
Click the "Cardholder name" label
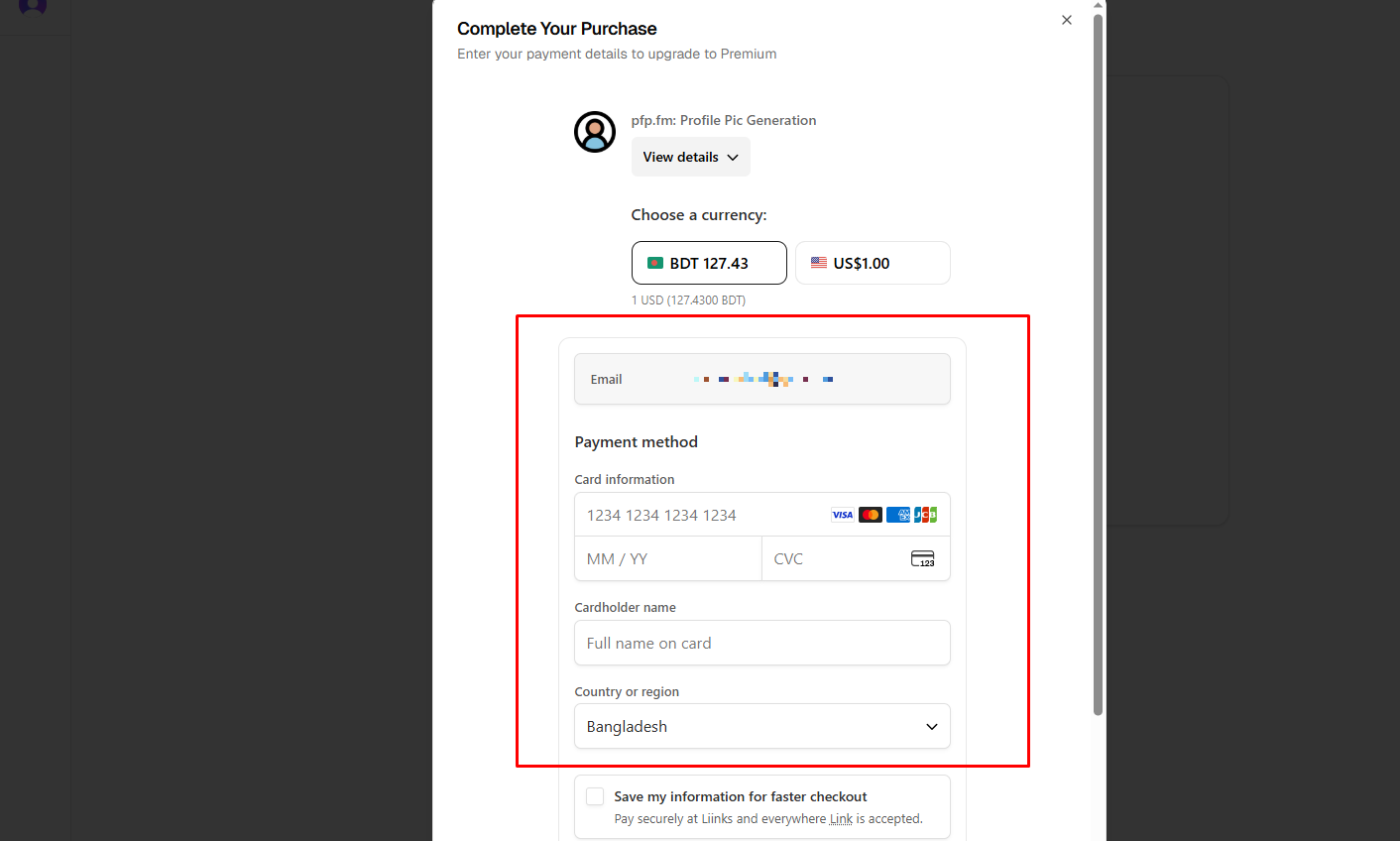(626, 607)
